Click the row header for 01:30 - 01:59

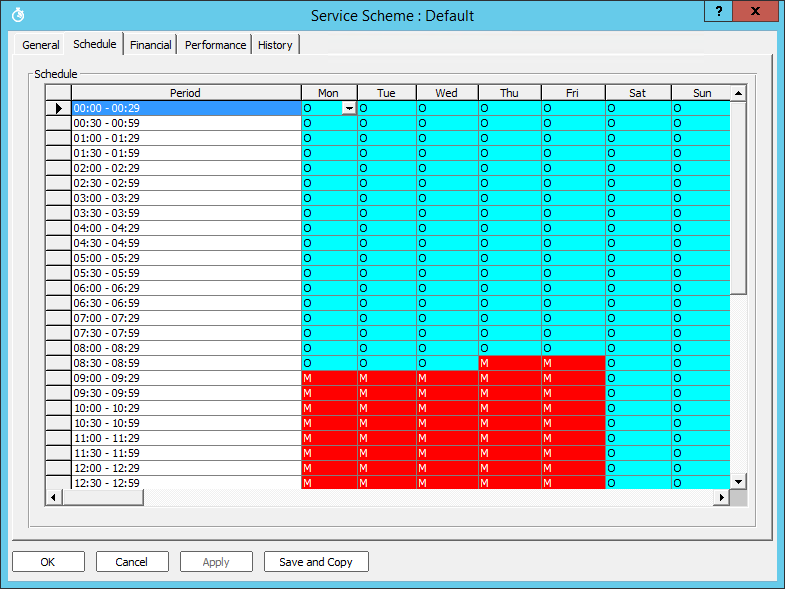click(59, 153)
